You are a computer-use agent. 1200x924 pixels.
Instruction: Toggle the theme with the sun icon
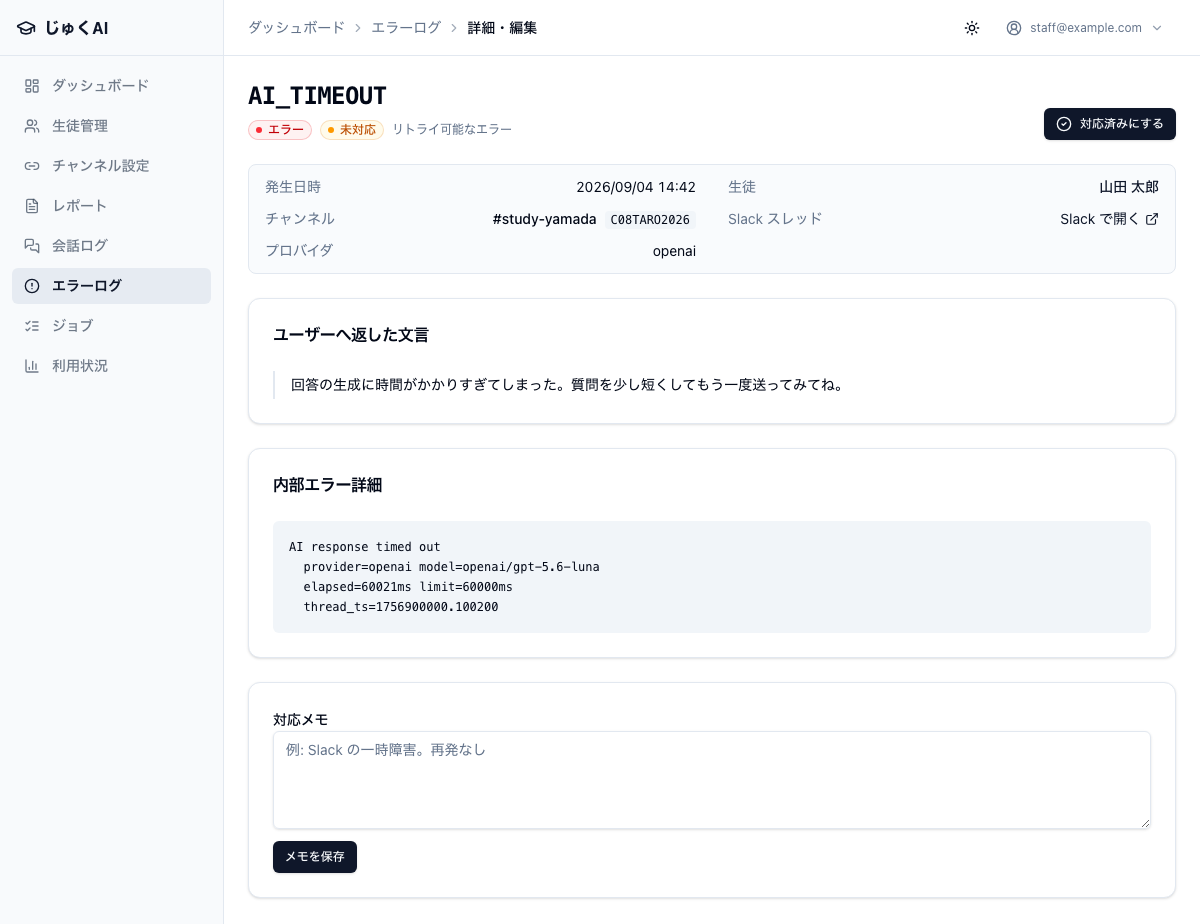click(972, 28)
